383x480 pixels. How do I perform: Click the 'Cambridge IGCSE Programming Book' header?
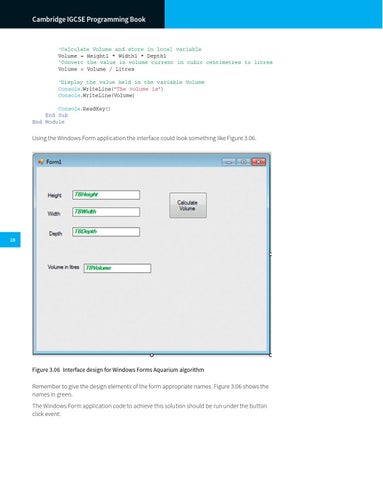pos(89,19)
